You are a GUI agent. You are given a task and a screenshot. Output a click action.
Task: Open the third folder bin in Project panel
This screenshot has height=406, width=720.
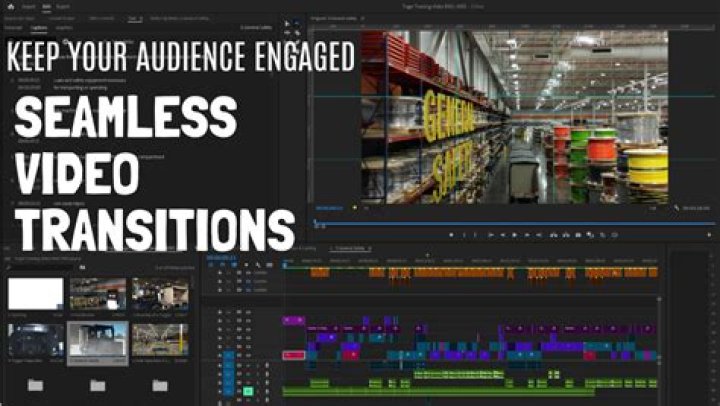(160, 385)
